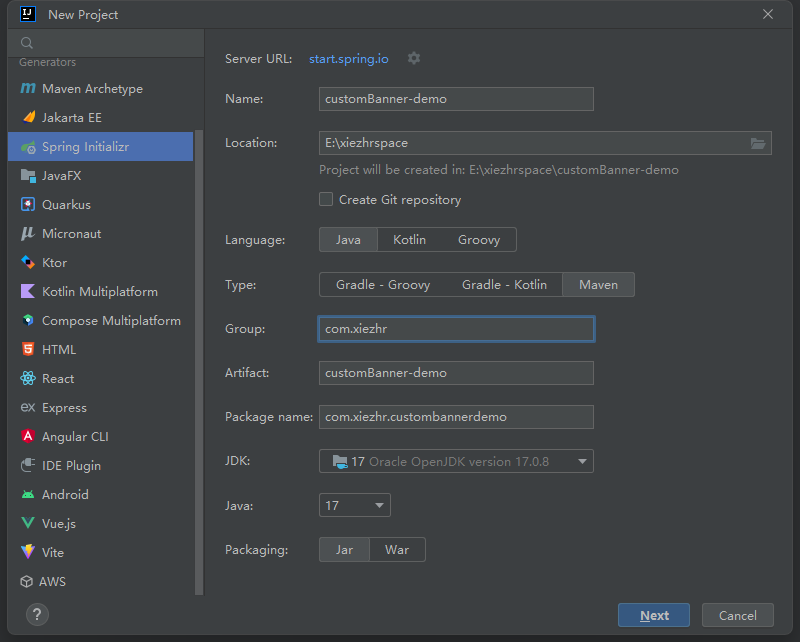Screen dimensions: 800x642
Task: Choose Maven build type
Action: click(x=598, y=285)
